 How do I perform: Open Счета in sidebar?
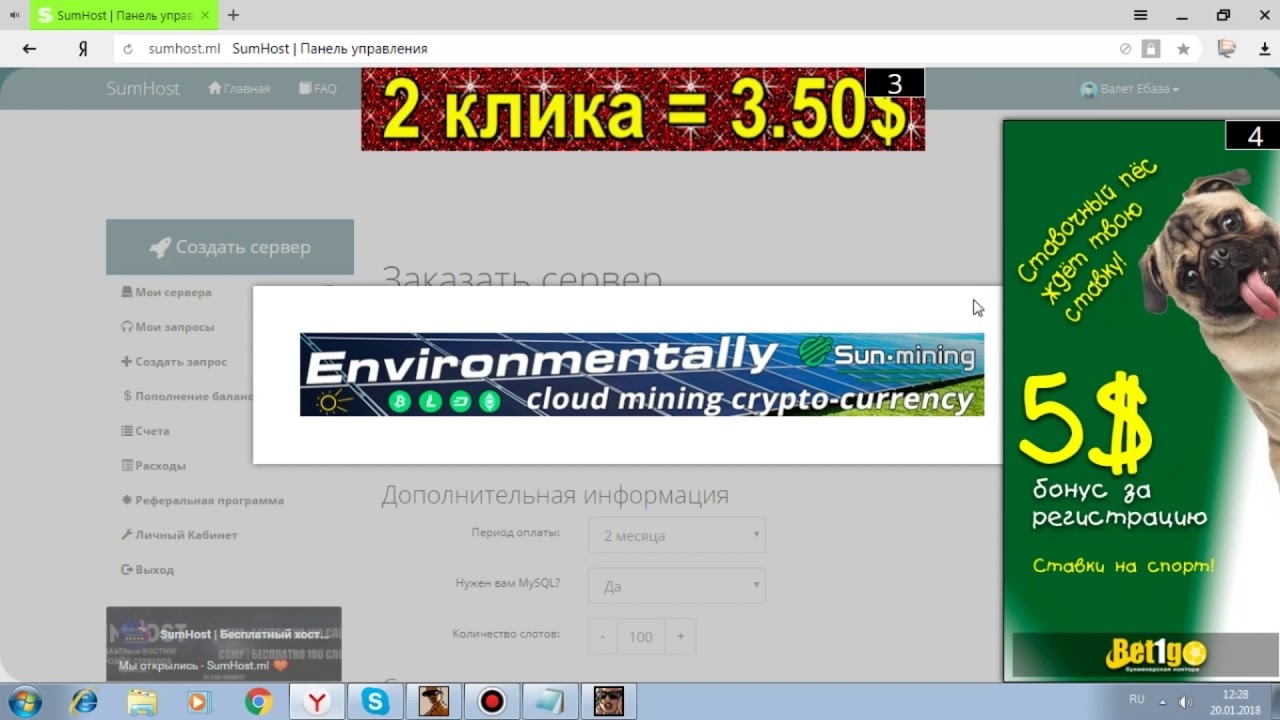pos(145,431)
